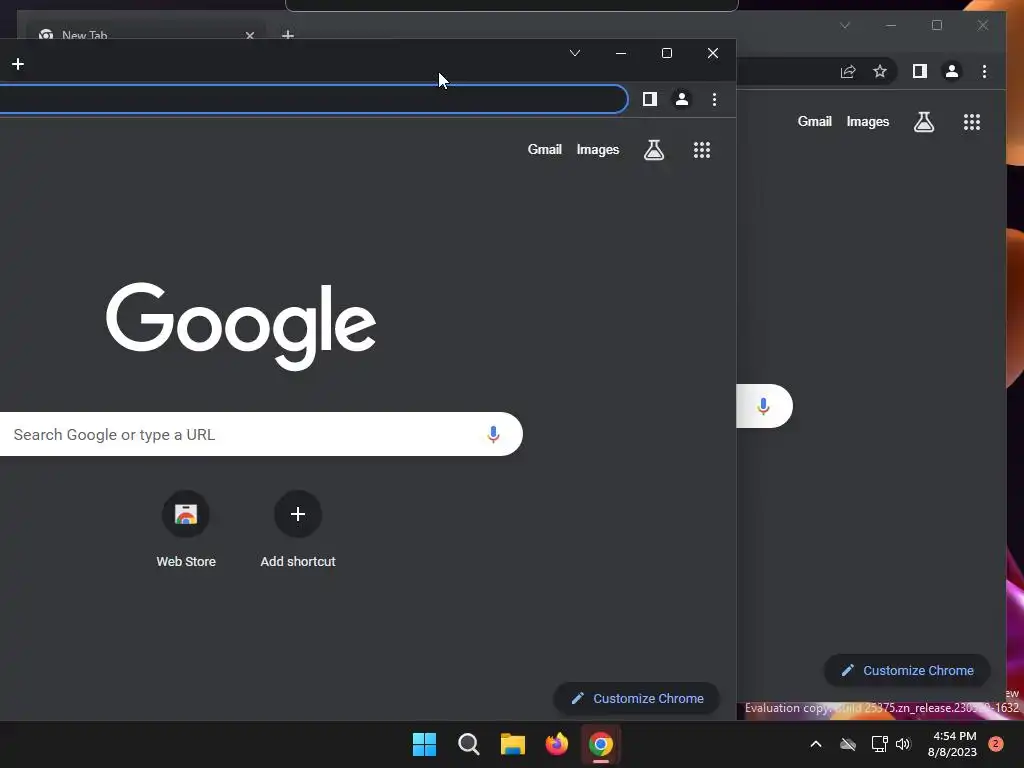Launch Firefox from the taskbar
1024x768 pixels.
[556, 744]
